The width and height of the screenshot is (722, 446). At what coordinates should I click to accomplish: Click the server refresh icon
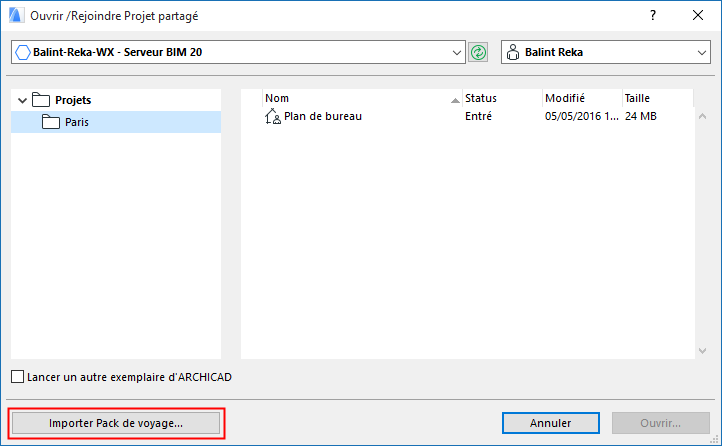478,52
